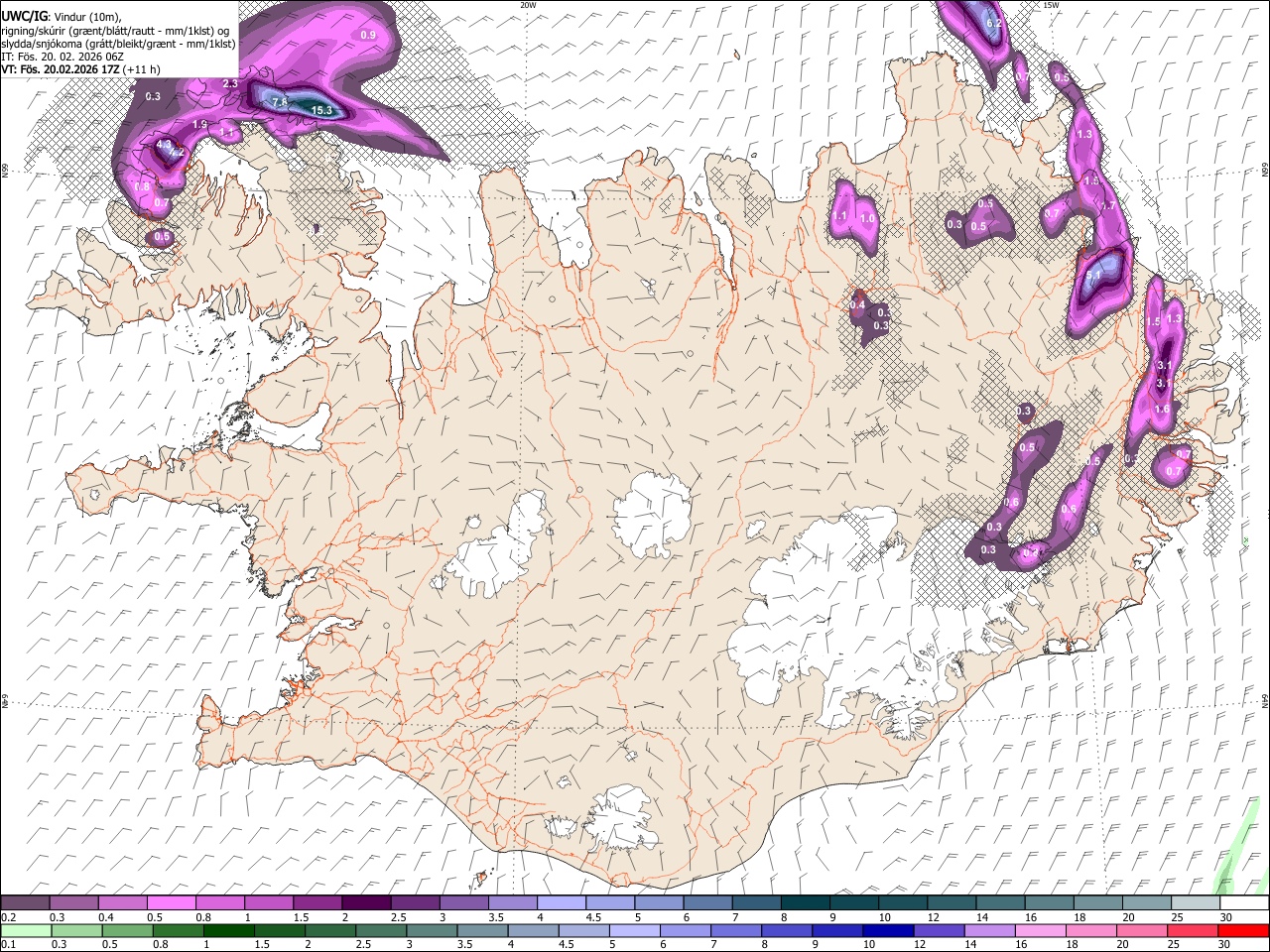Click the 1.6 snowfall value in the Eastfjords

point(1163,409)
